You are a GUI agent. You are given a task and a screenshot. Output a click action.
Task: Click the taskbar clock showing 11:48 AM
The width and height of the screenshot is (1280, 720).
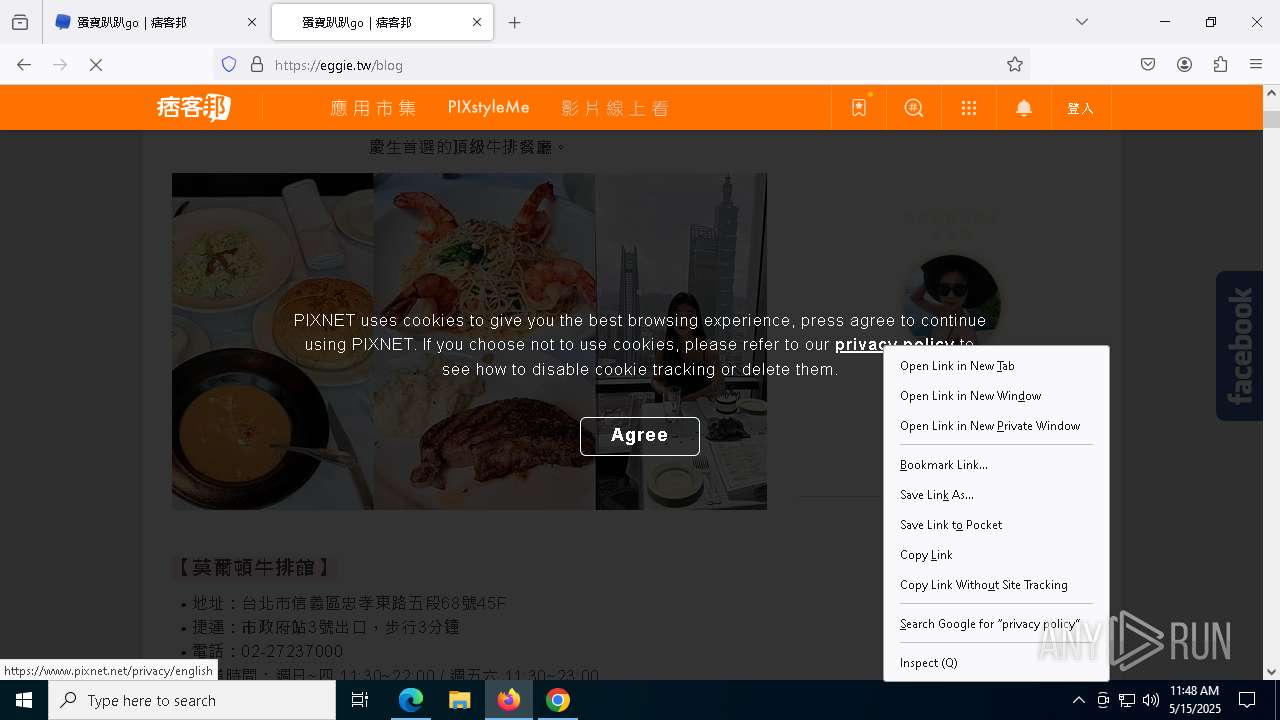(1195, 700)
